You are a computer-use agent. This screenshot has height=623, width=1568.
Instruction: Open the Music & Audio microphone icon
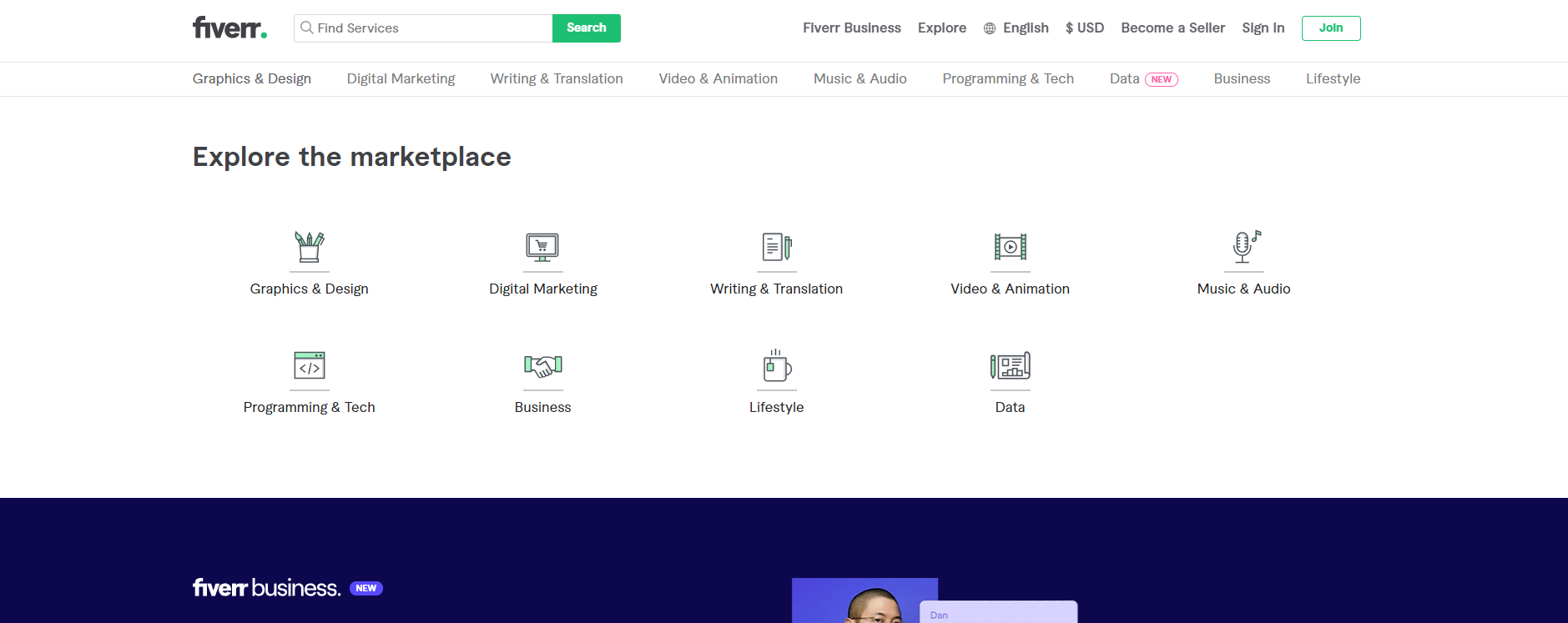point(1246,247)
